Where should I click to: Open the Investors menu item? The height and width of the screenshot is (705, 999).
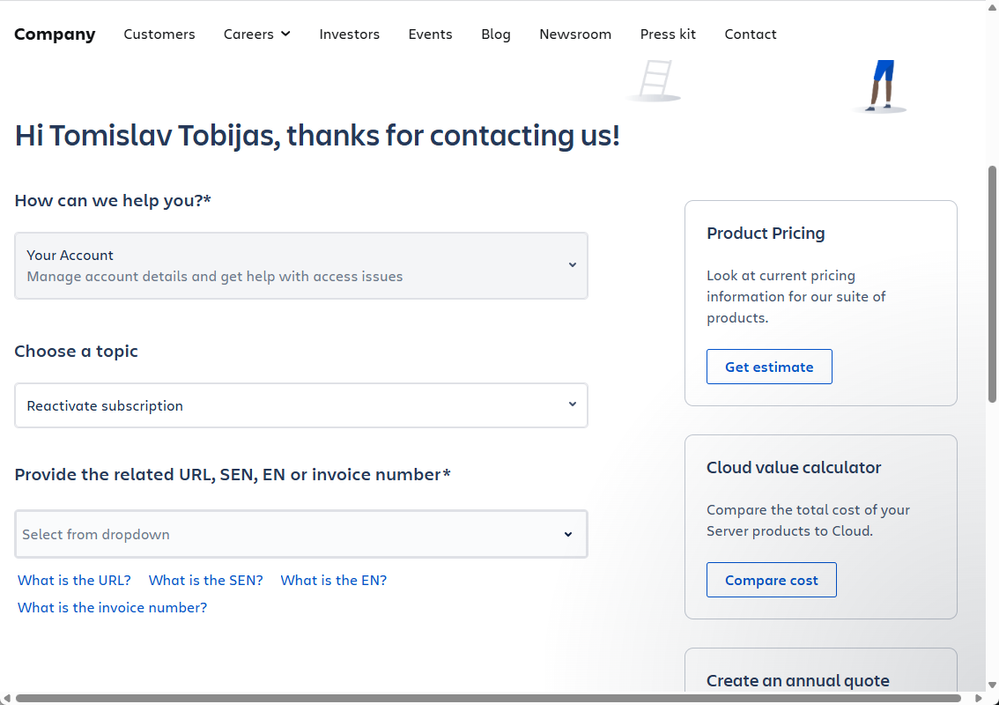click(349, 34)
